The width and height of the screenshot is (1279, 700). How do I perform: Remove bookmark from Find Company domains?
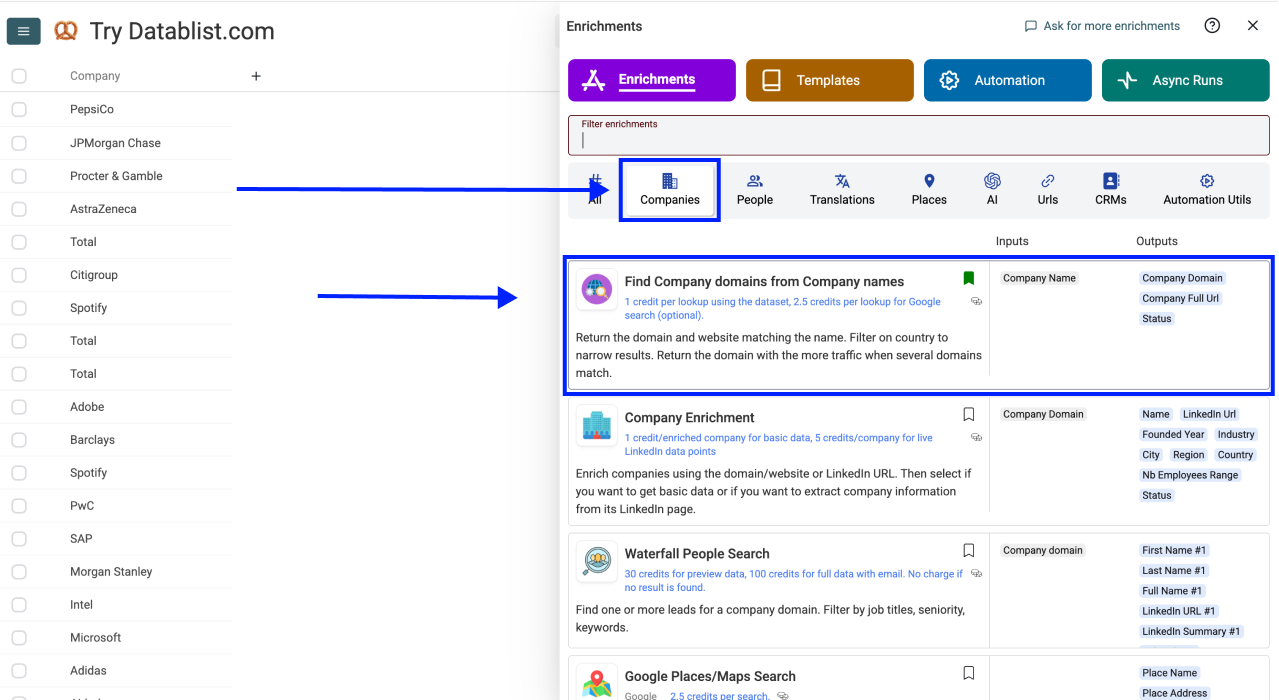(x=968, y=278)
